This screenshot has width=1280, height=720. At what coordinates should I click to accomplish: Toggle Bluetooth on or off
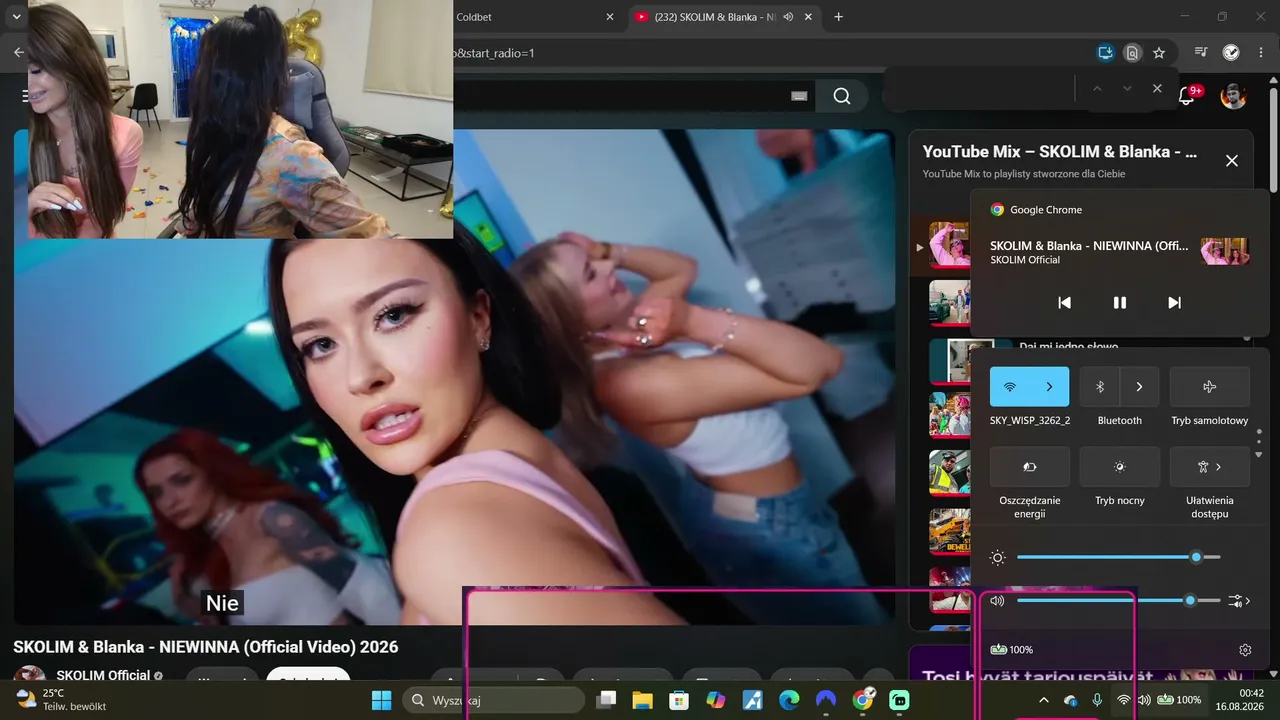[x=1100, y=387]
